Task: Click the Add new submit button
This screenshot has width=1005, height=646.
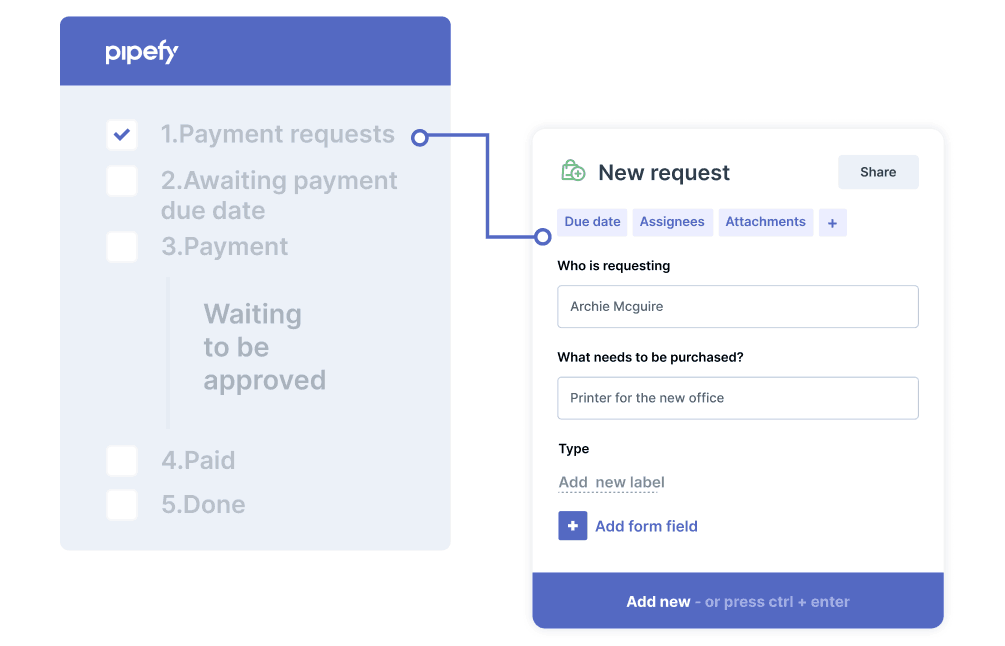Action: [737, 601]
